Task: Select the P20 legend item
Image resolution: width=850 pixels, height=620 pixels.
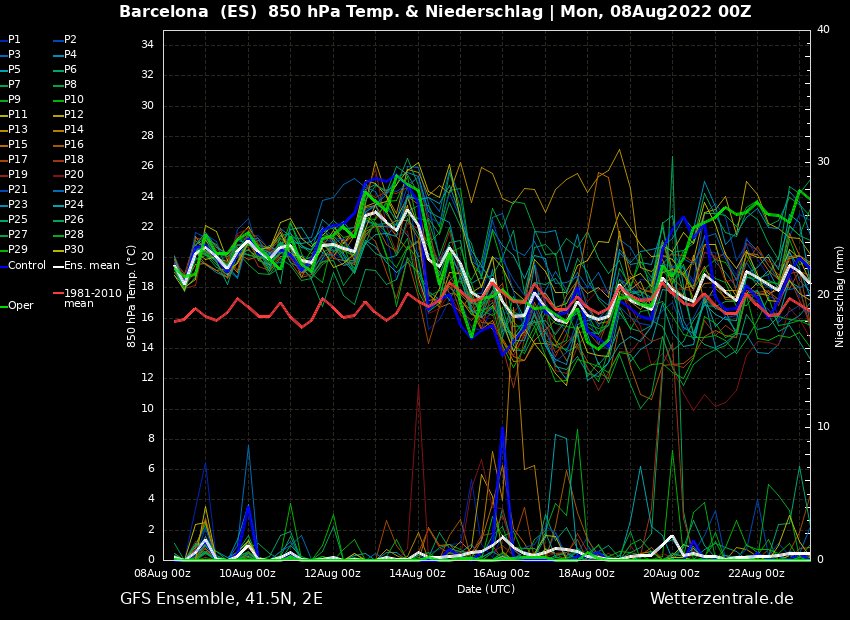Action: tap(69, 175)
